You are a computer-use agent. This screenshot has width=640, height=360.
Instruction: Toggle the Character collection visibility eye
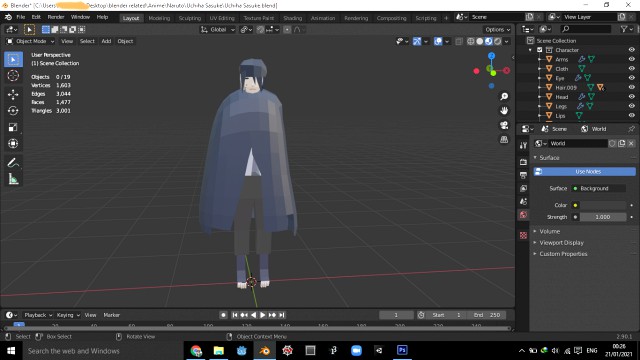click(x=631, y=50)
